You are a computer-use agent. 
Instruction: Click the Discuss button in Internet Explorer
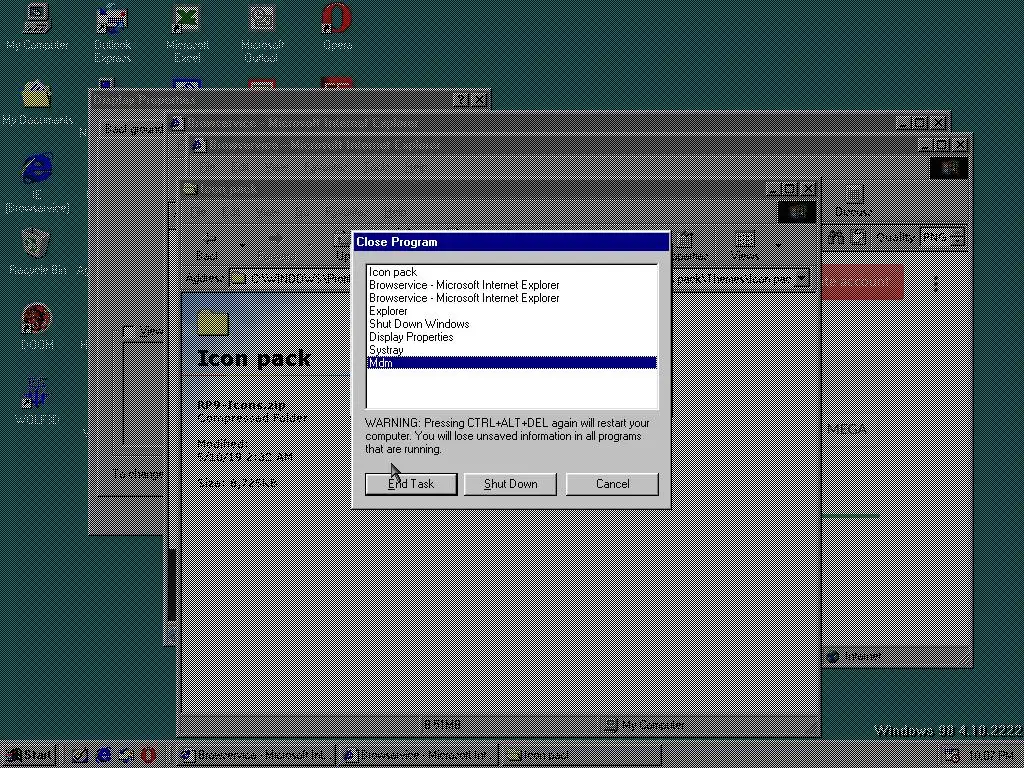click(x=853, y=200)
